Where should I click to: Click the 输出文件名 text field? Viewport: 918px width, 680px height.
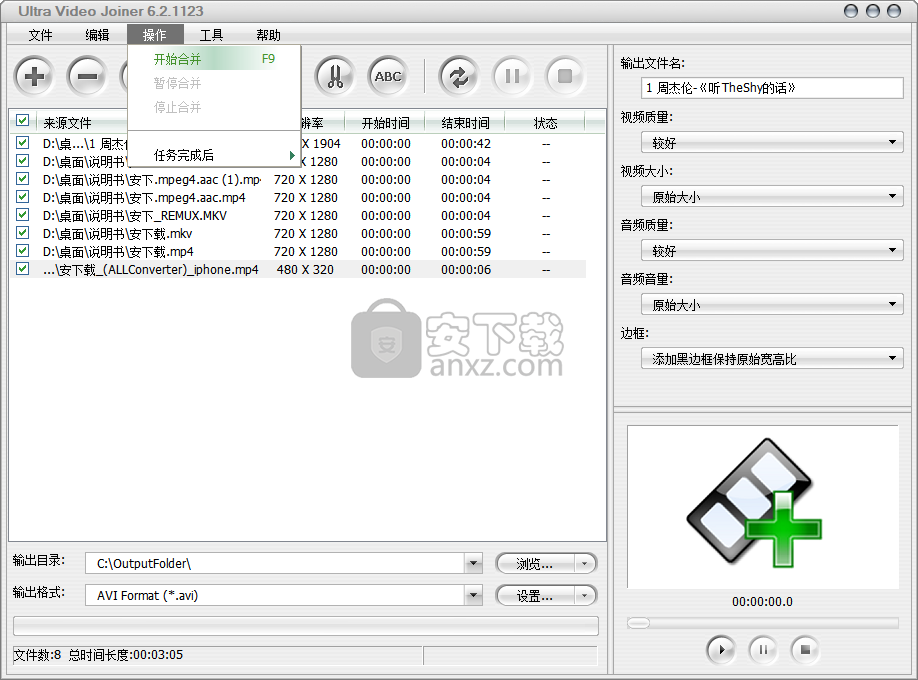pos(772,88)
